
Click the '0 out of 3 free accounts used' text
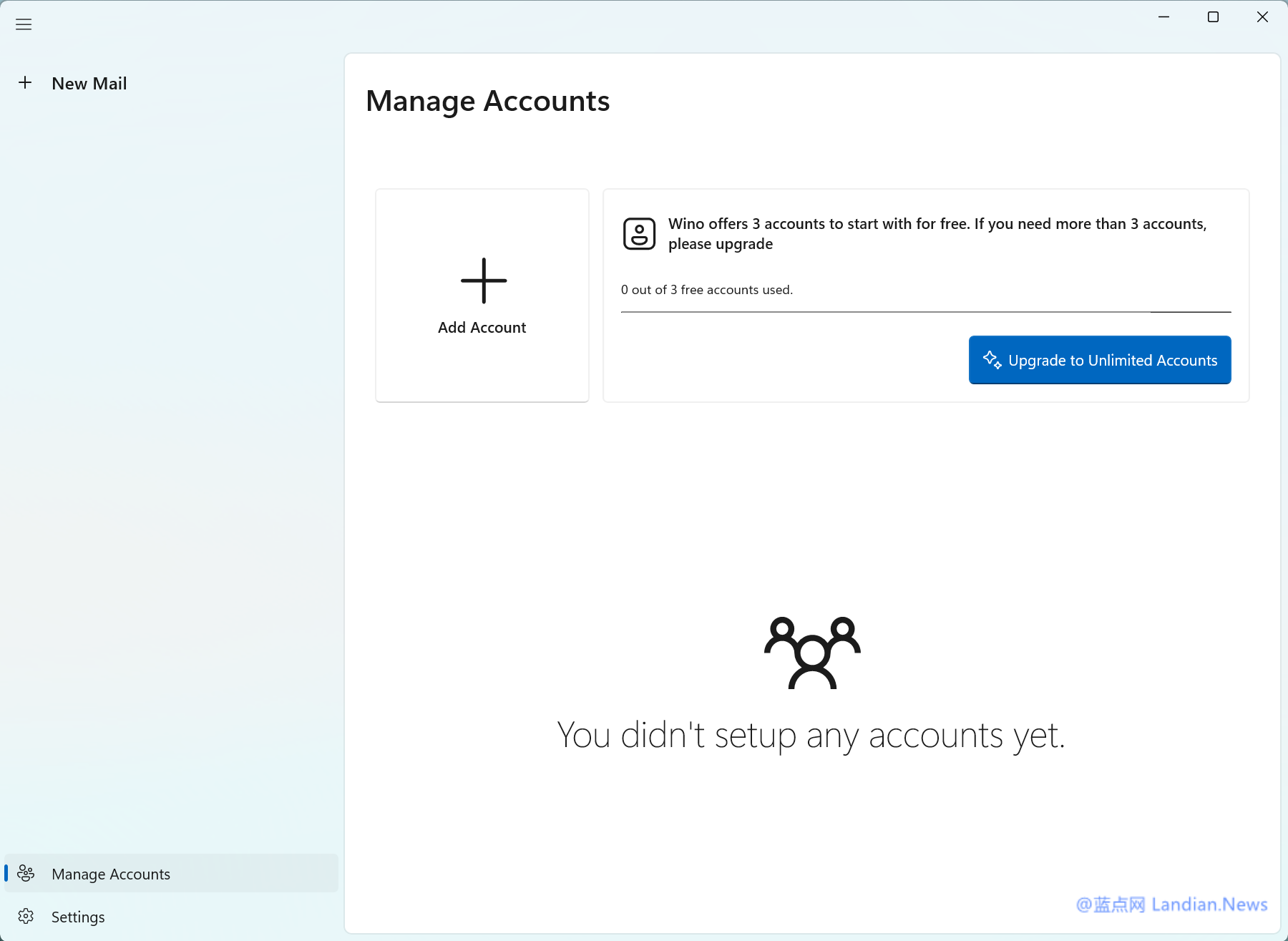(x=706, y=290)
